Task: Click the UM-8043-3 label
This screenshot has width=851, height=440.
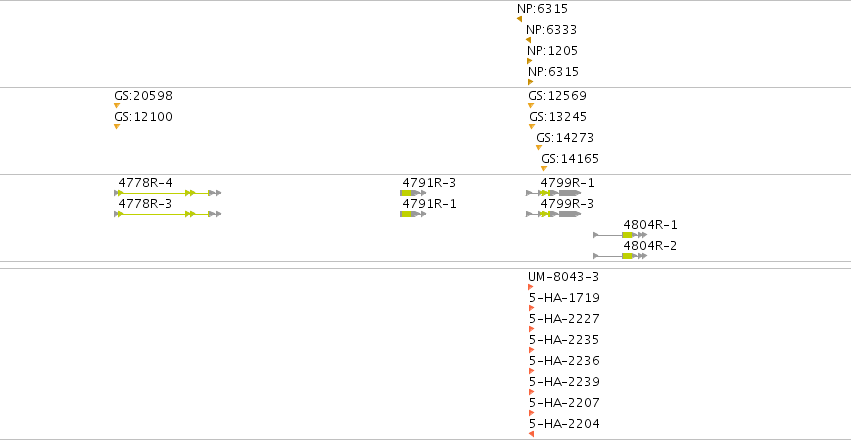Action: (563, 277)
